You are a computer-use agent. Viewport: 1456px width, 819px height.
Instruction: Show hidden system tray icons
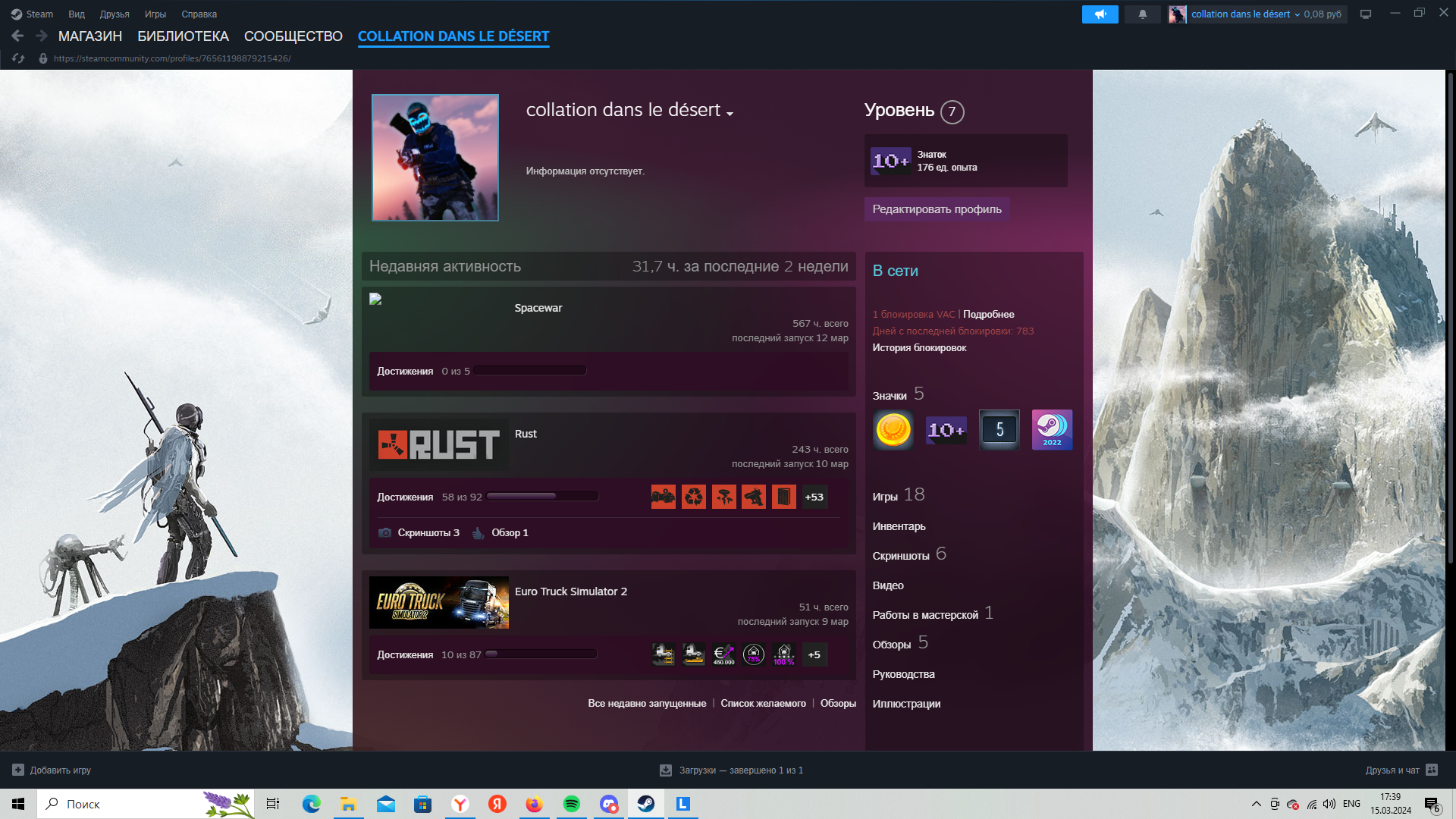coord(1257,804)
